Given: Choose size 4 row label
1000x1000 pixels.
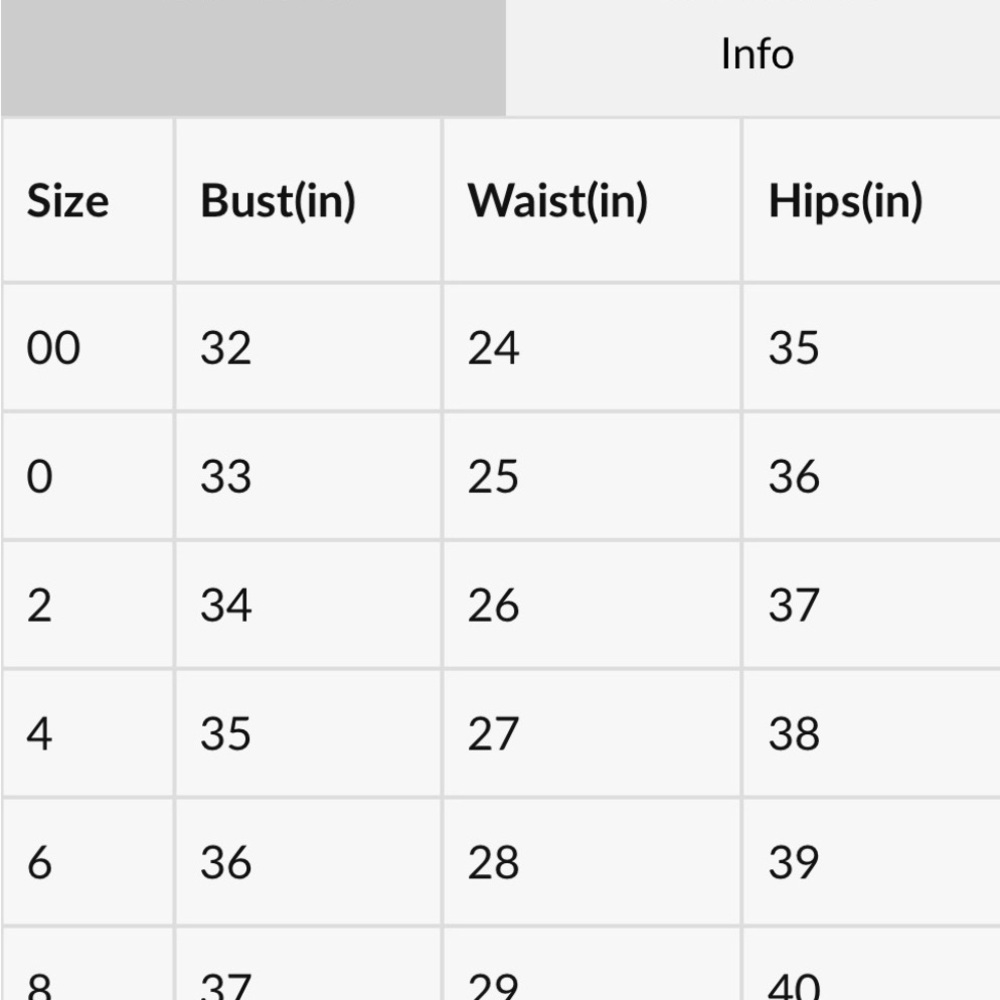Looking at the screenshot, I should [88, 733].
